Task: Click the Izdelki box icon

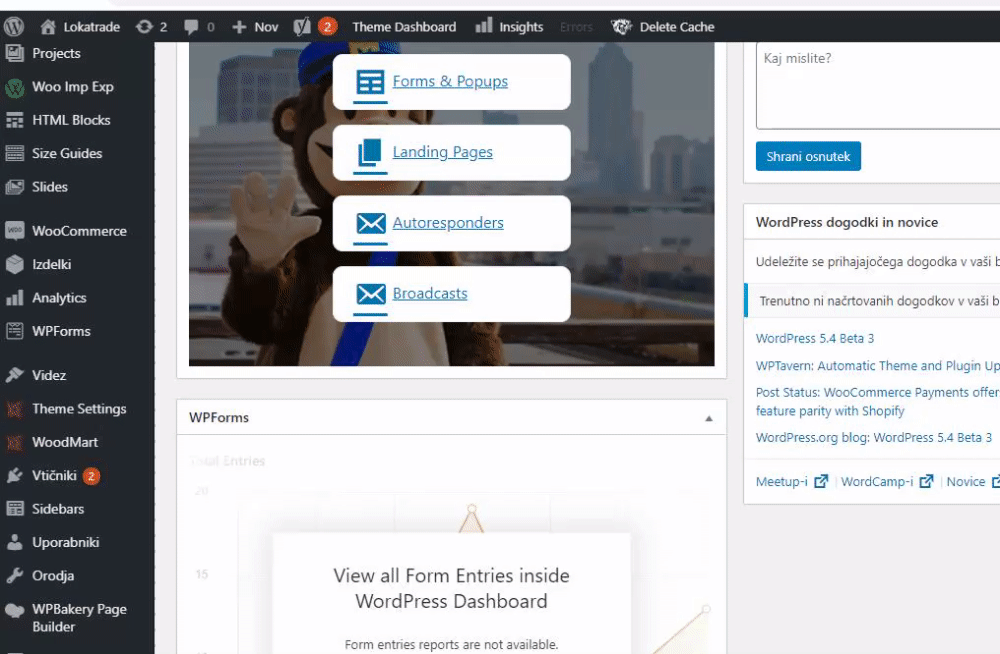Action: [15, 264]
